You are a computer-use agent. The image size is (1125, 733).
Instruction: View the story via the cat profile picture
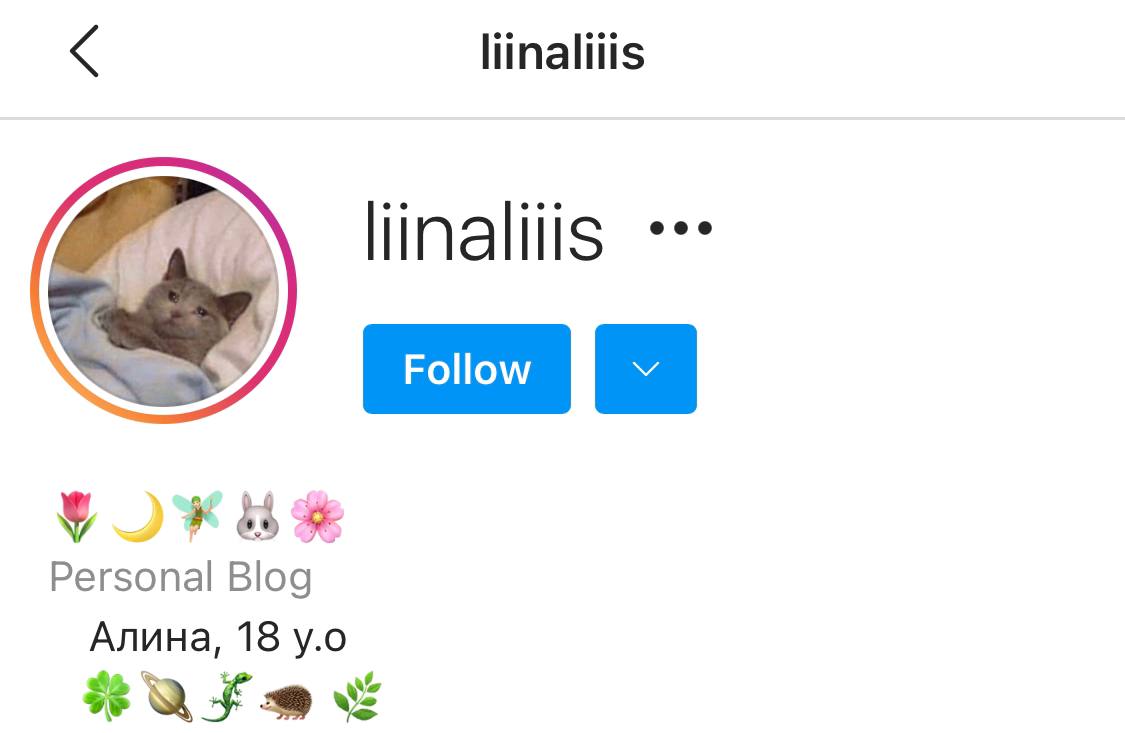click(164, 290)
